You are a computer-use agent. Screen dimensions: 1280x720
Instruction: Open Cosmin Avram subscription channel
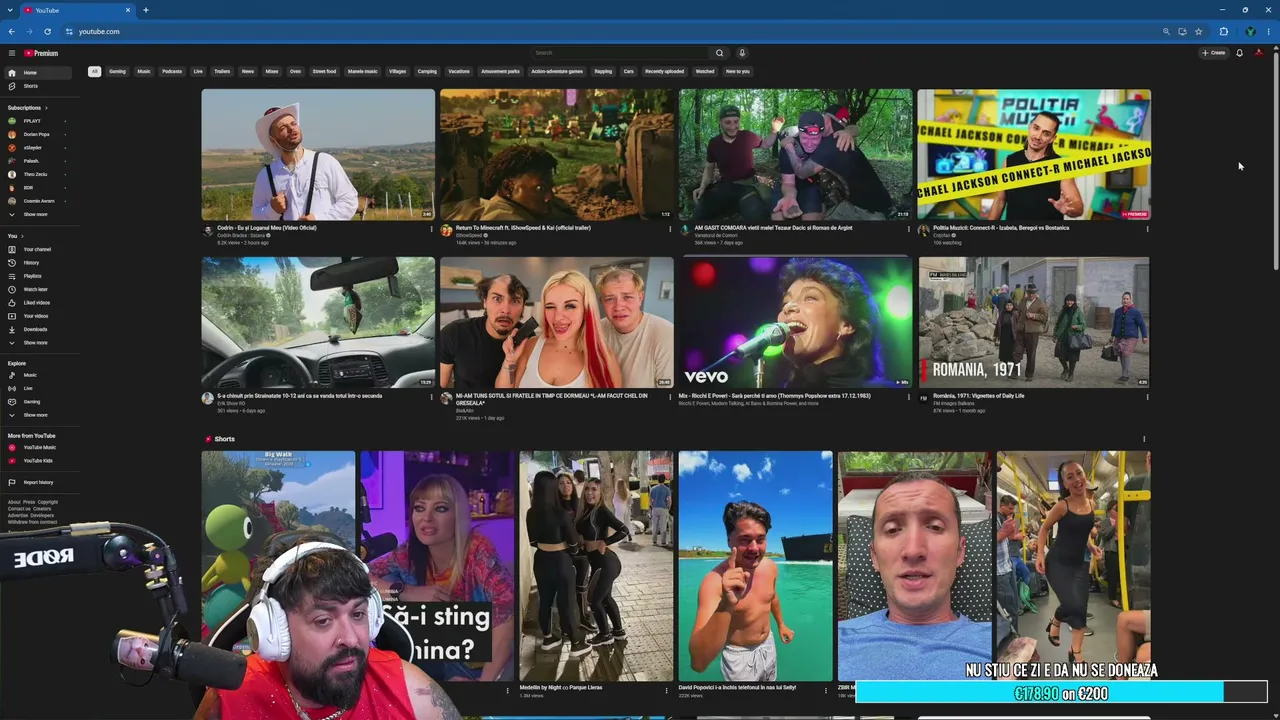(x=37, y=201)
